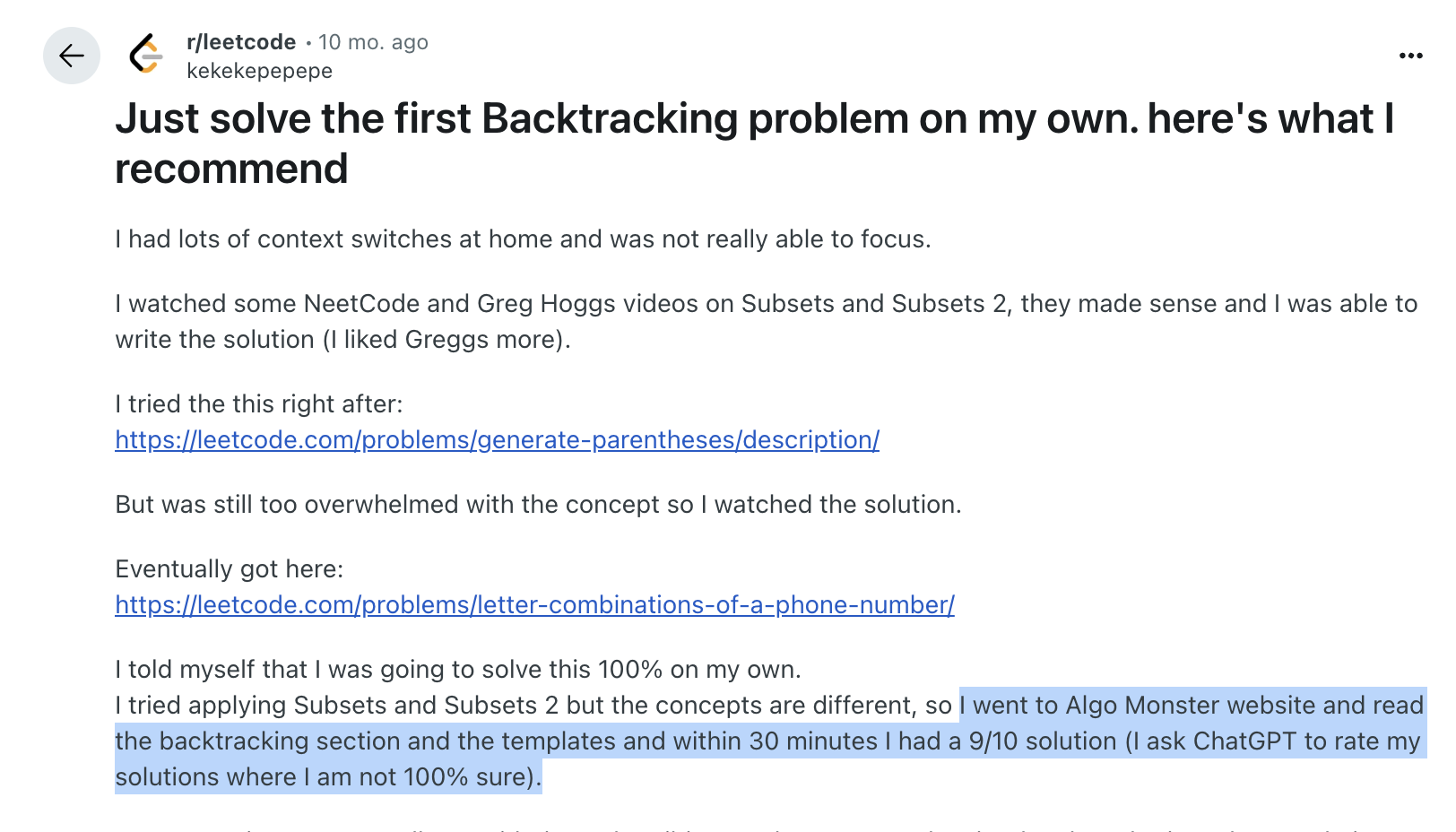
Task: Open the three-dot post options menu
Action: [x=1410, y=56]
